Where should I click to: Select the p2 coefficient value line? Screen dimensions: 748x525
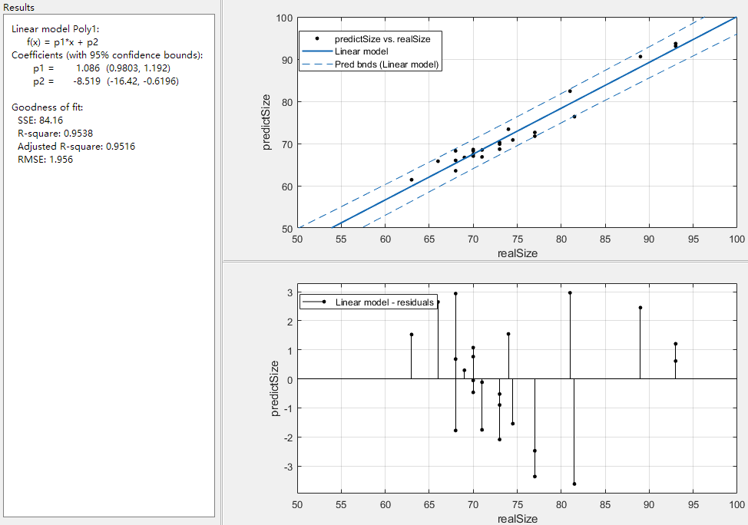pyautogui.click(x=109, y=81)
